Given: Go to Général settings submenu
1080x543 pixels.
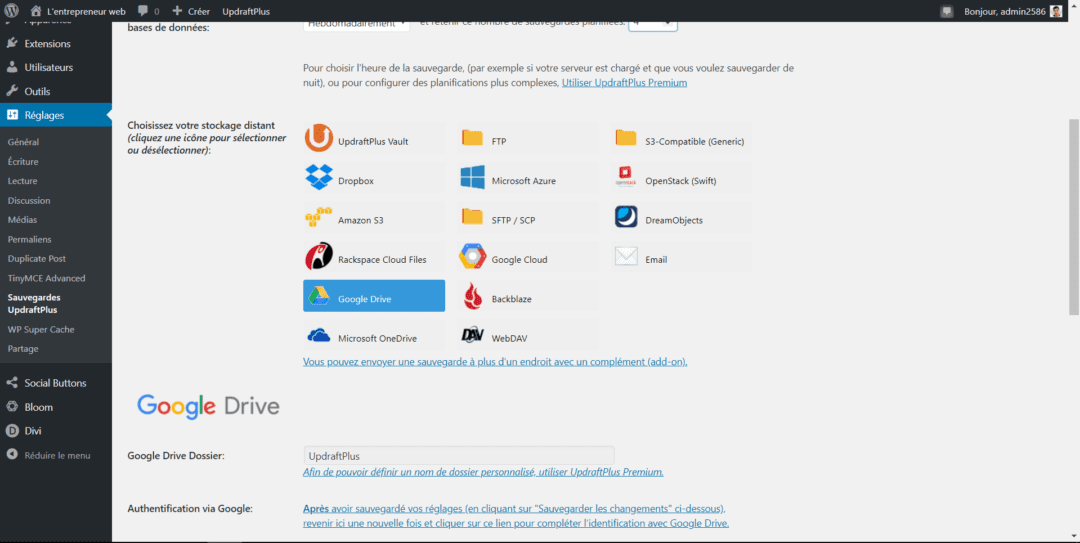Looking at the screenshot, I should (x=23, y=142).
